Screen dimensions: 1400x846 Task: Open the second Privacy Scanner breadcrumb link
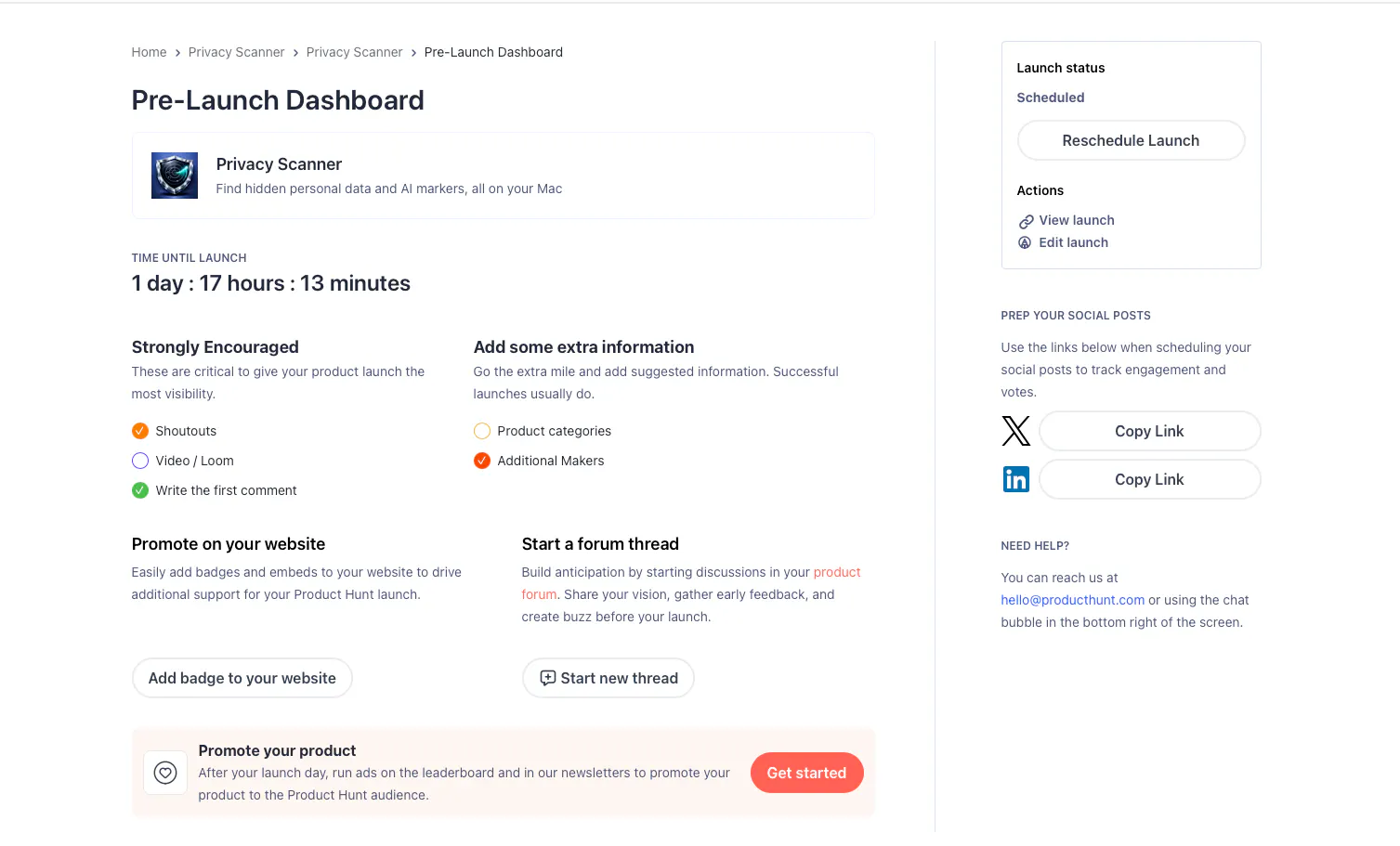[x=355, y=52]
